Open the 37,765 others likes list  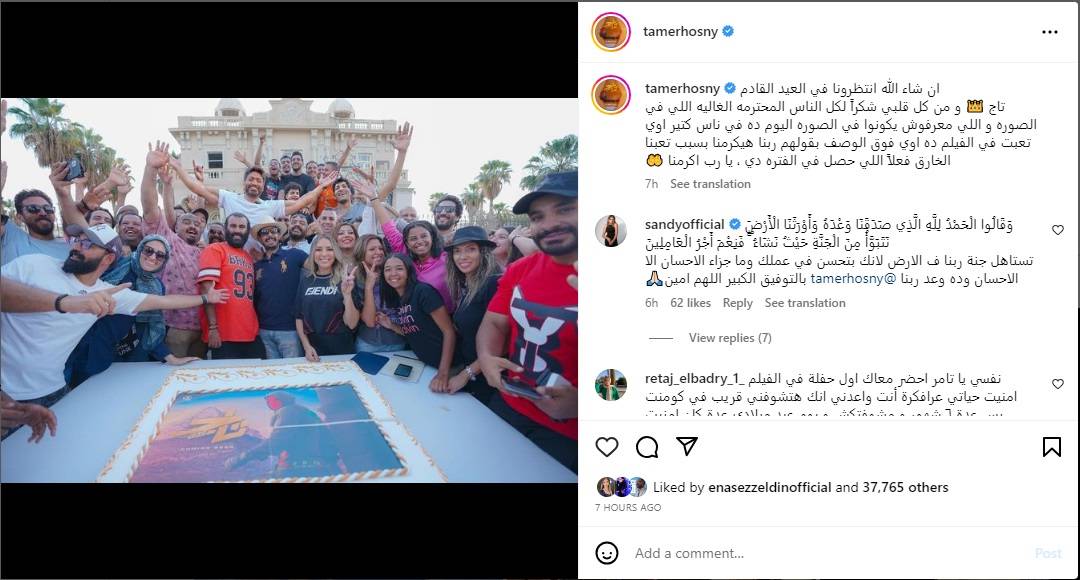905,487
